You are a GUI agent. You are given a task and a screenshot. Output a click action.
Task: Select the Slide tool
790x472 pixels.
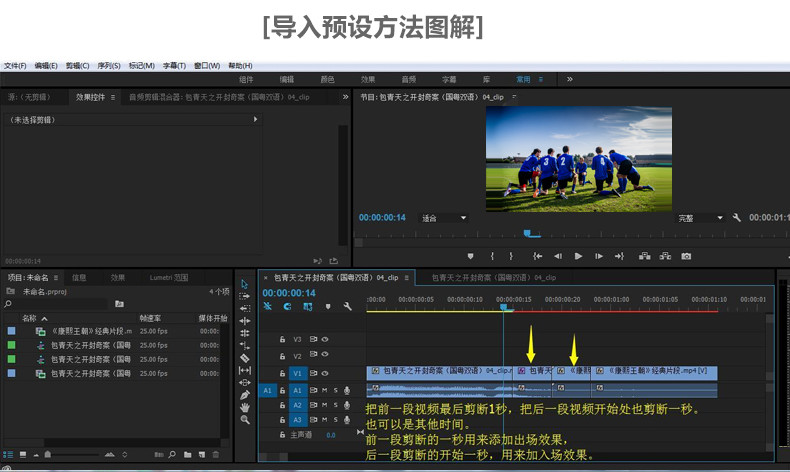coord(245,382)
